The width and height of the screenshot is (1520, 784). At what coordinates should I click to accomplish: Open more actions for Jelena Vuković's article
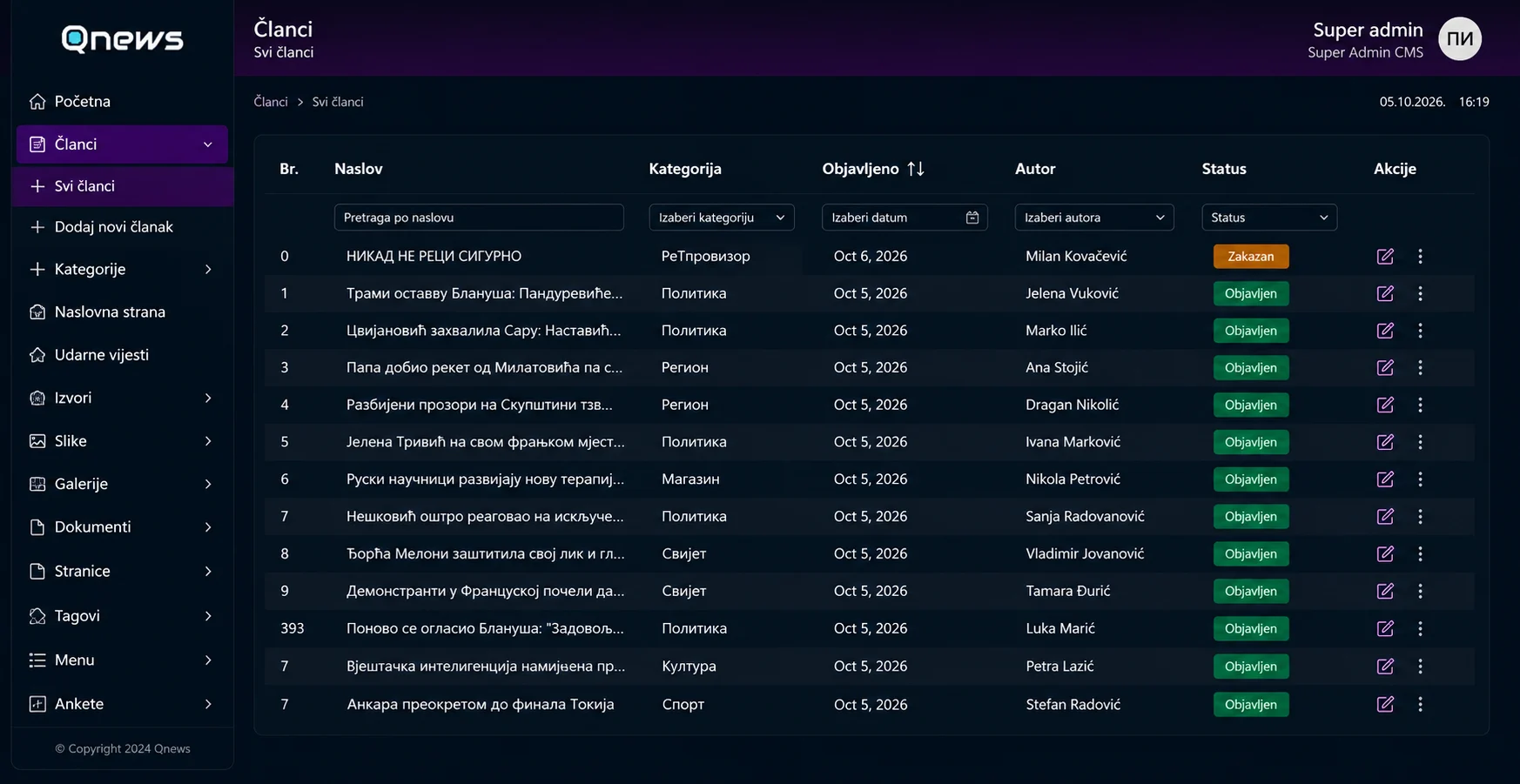point(1420,293)
